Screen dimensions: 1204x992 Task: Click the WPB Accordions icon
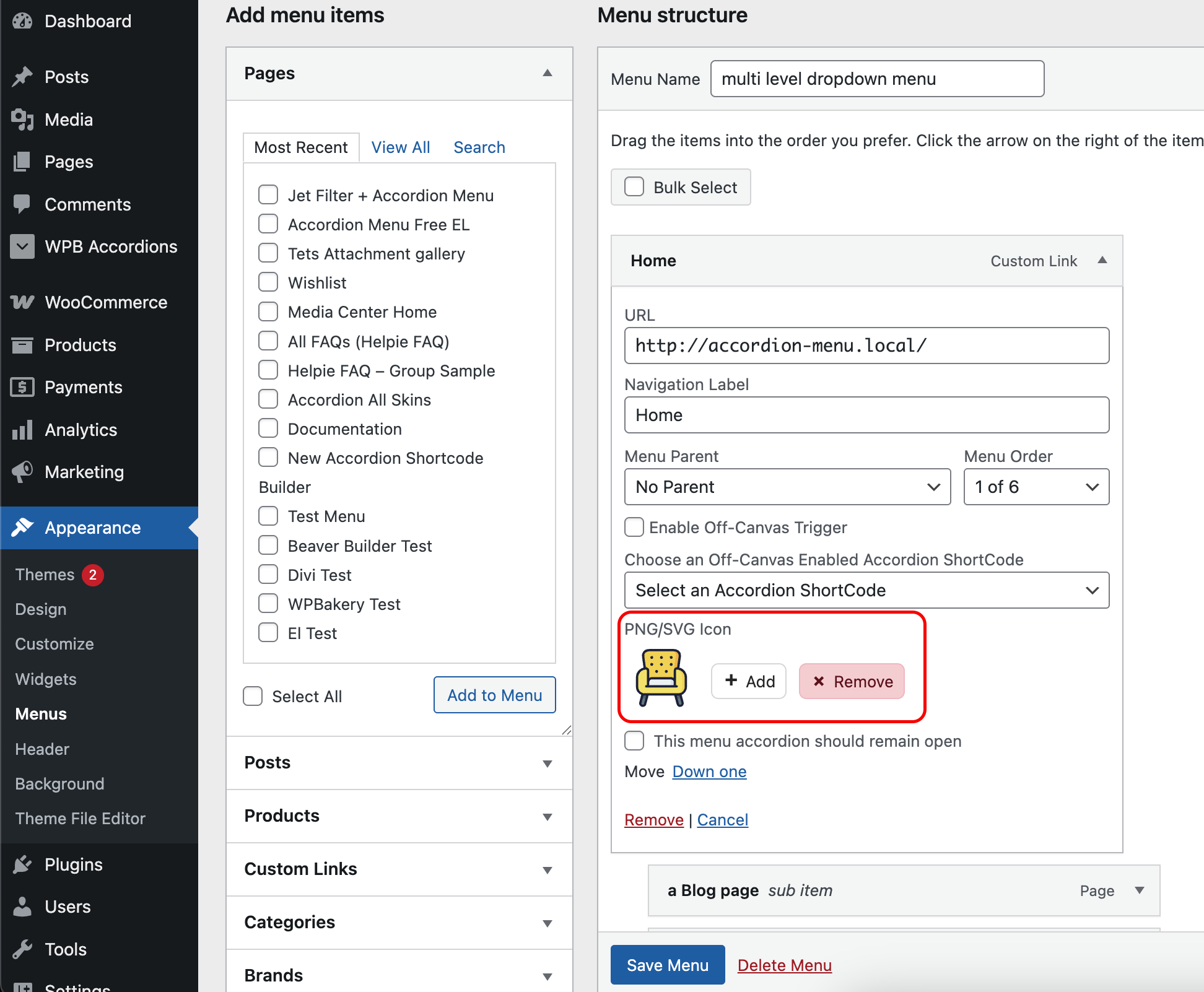pyautogui.click(x=22, y=246)
